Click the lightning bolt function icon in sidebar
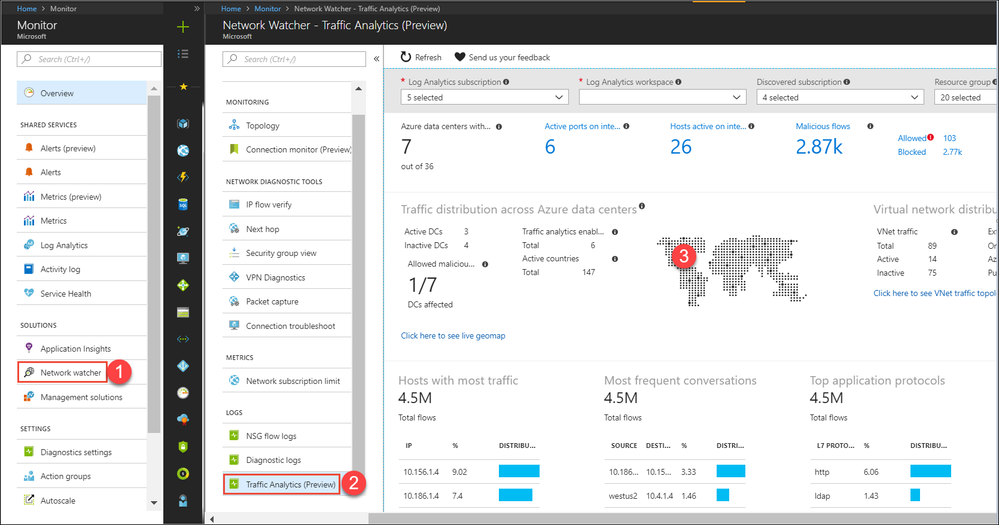 (x=183, y=177)
